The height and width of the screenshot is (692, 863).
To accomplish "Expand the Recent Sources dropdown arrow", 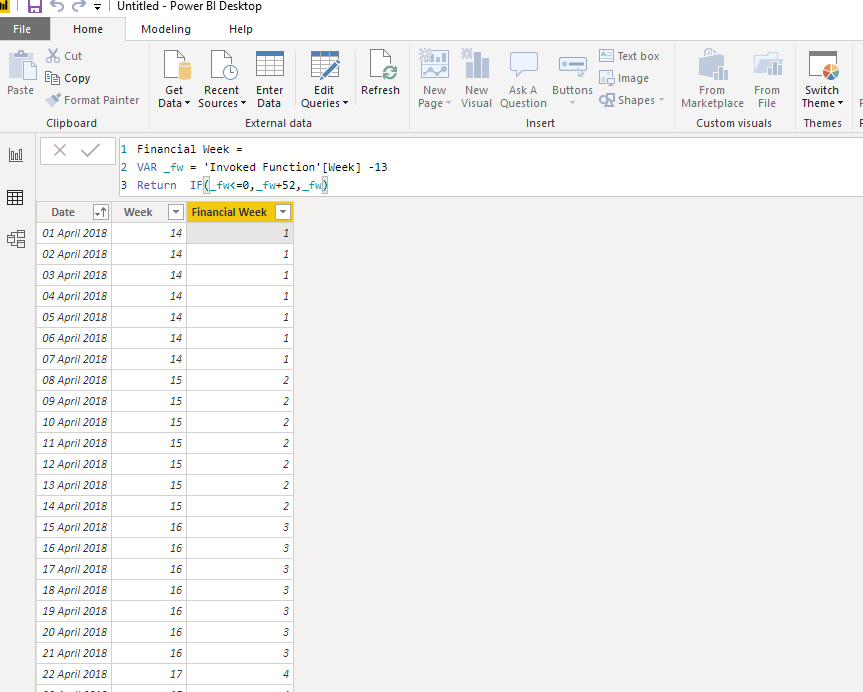I will pyautogui.click(x=243, y=103).
